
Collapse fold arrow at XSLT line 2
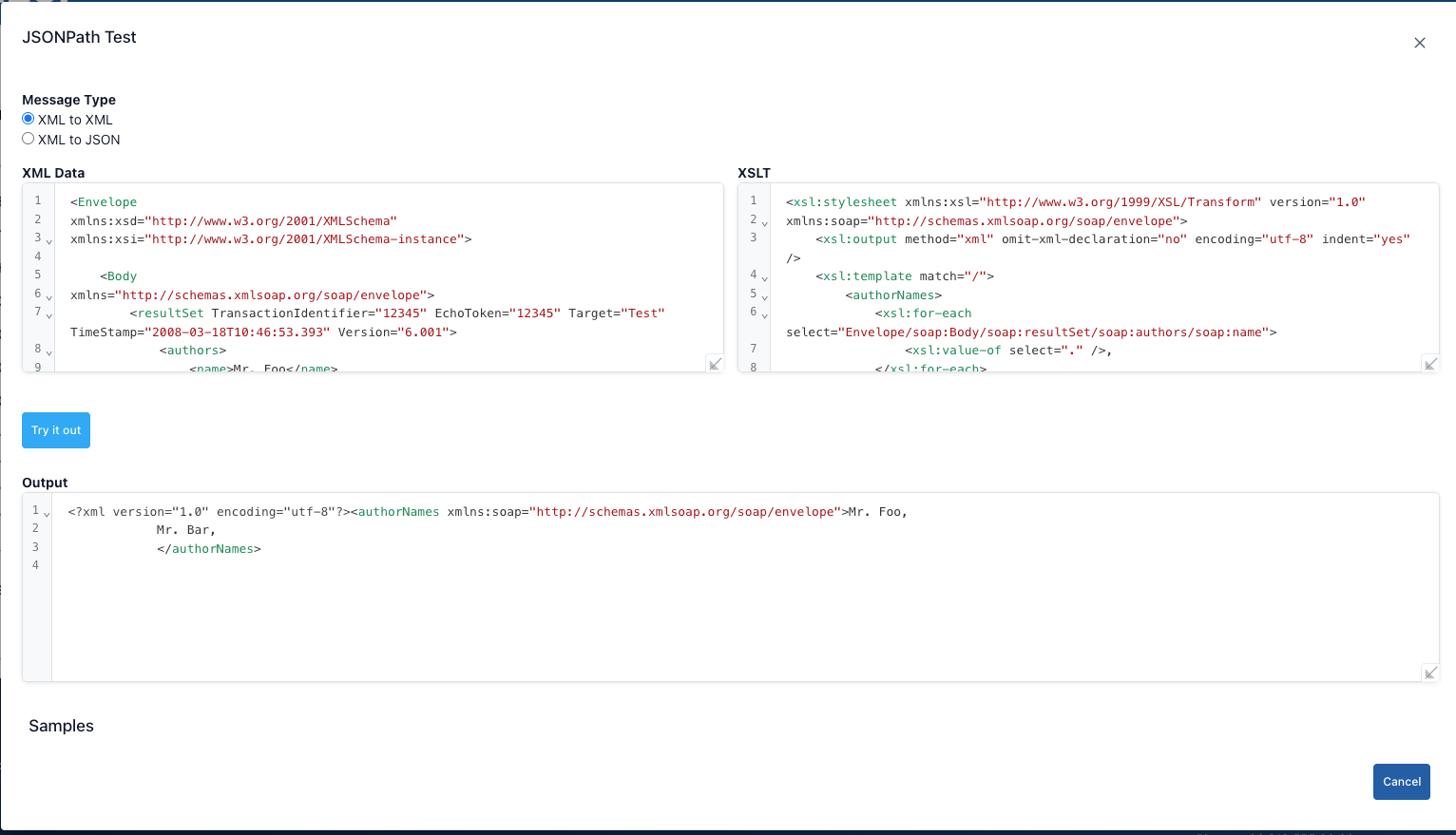(764, 223)
